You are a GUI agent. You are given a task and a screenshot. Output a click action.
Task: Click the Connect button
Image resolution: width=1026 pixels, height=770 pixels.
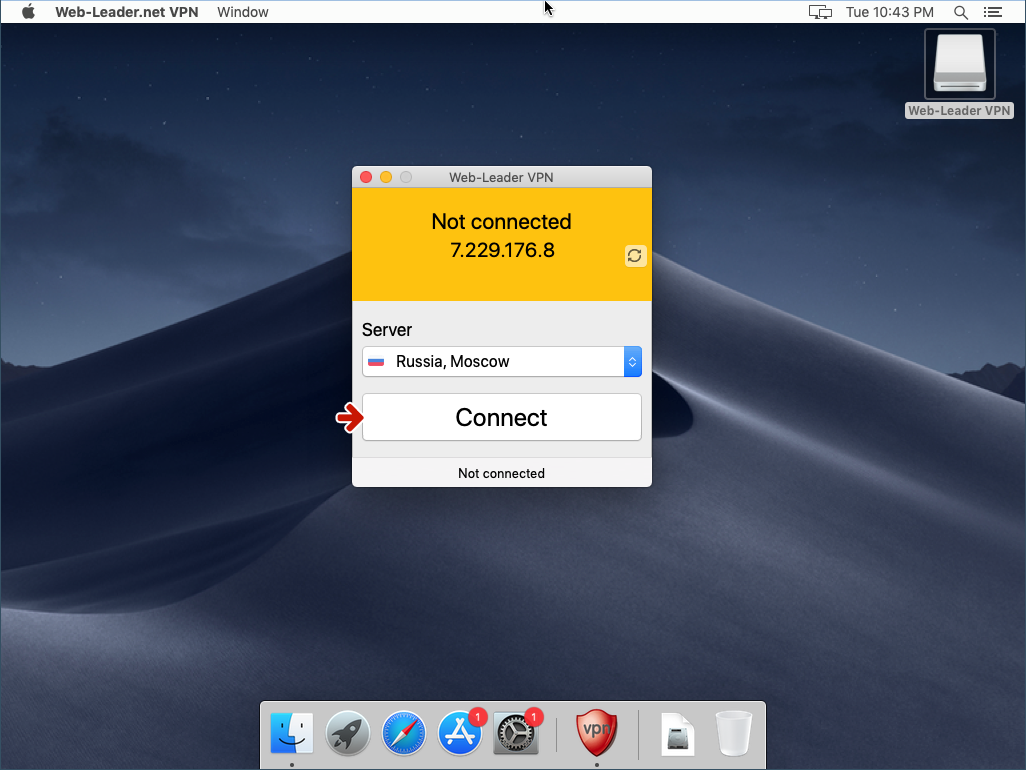pyautogui.click(x=502, y=417)
